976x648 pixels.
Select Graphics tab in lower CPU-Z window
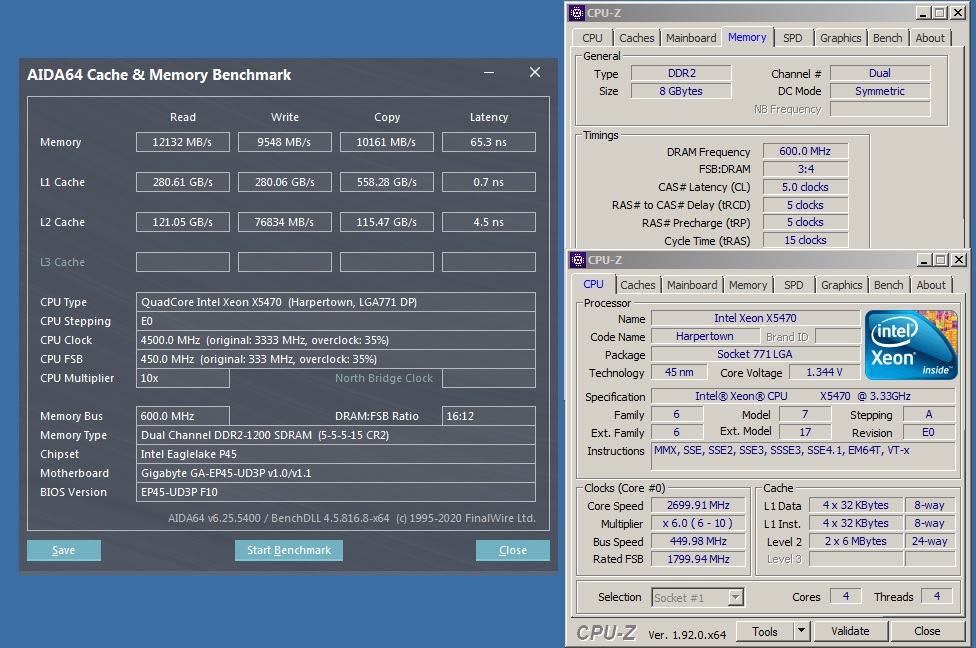(x=842, y=285)
